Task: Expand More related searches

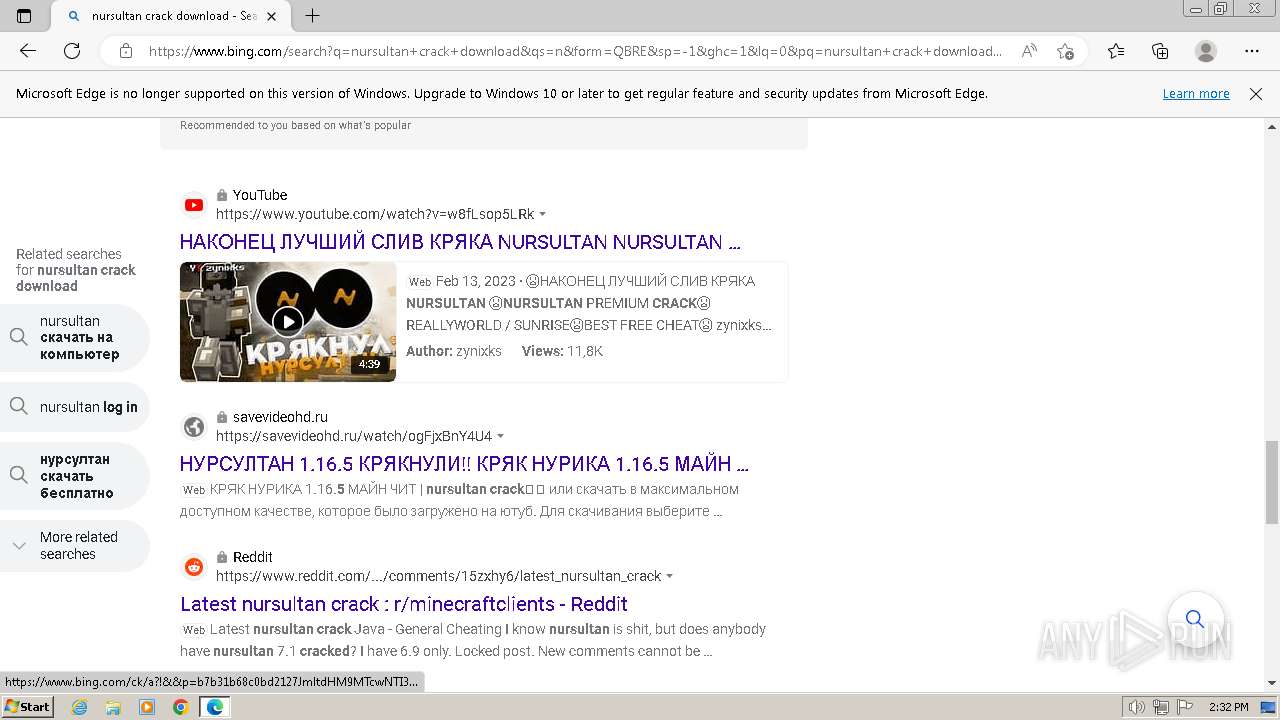Action: [x=75, y=546]
